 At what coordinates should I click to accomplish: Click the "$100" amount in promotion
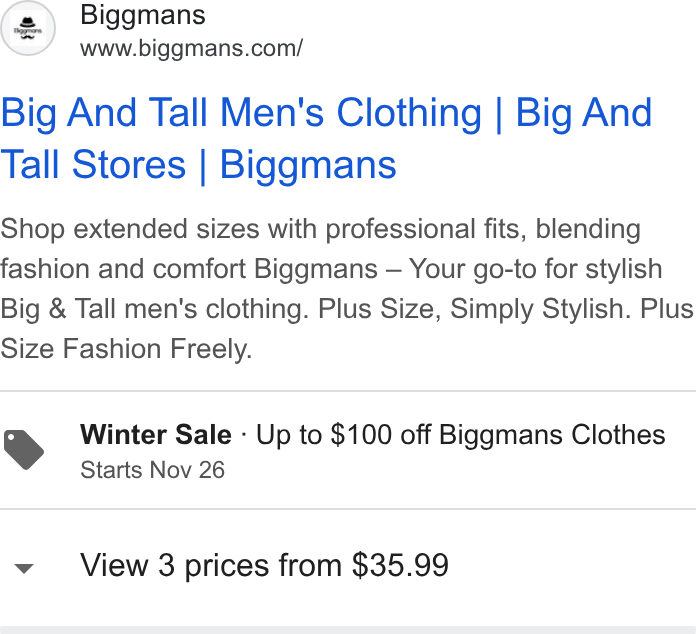click(361, 434)
